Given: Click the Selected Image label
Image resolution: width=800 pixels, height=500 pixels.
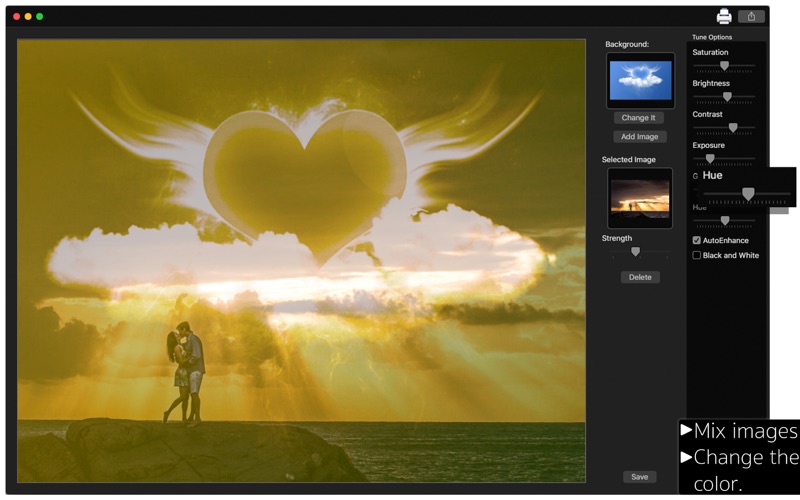Looking at the screenshot, I should [x=629, y=160].
